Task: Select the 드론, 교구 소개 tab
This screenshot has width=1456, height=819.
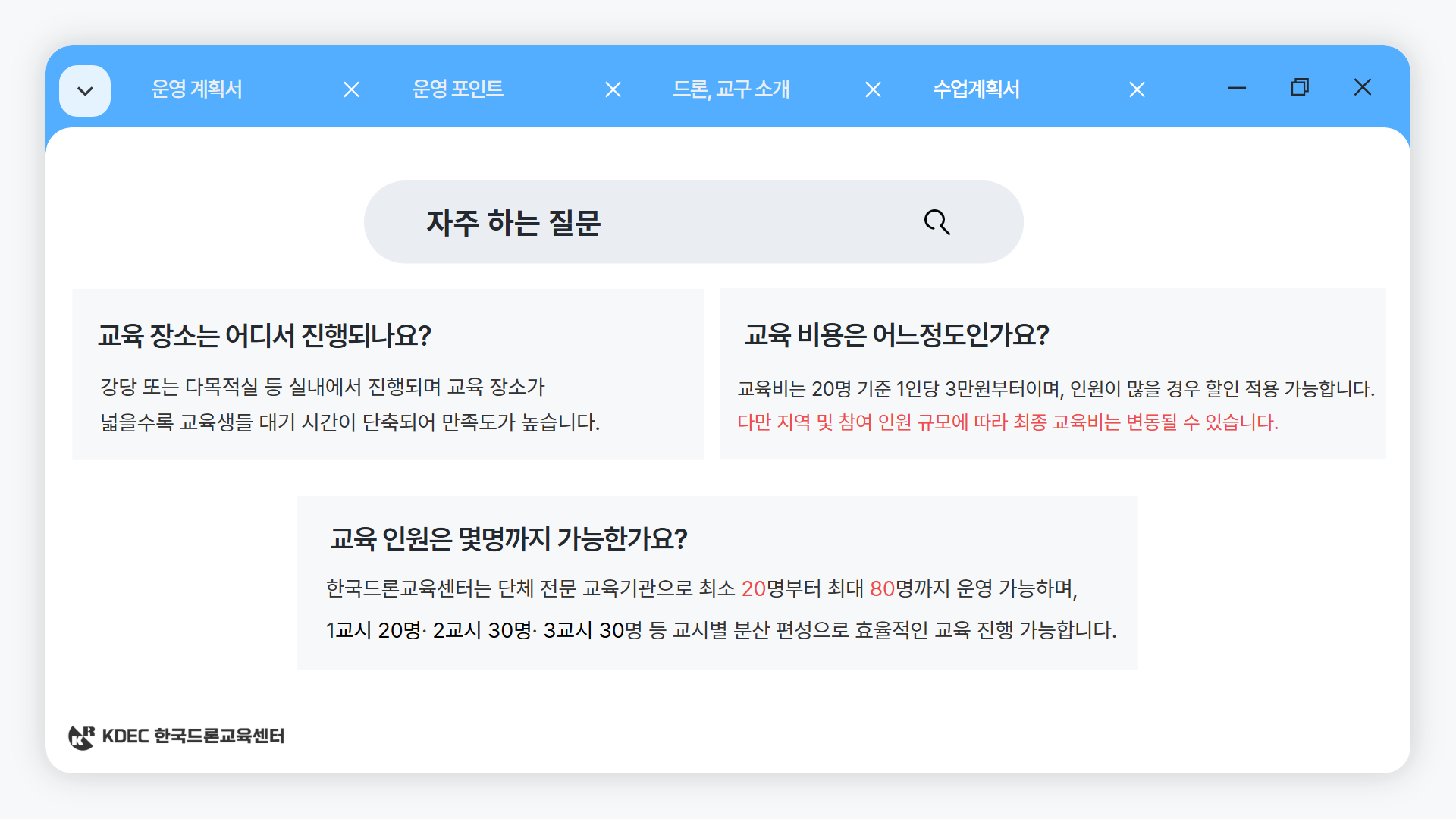Action: pos(733,89)
